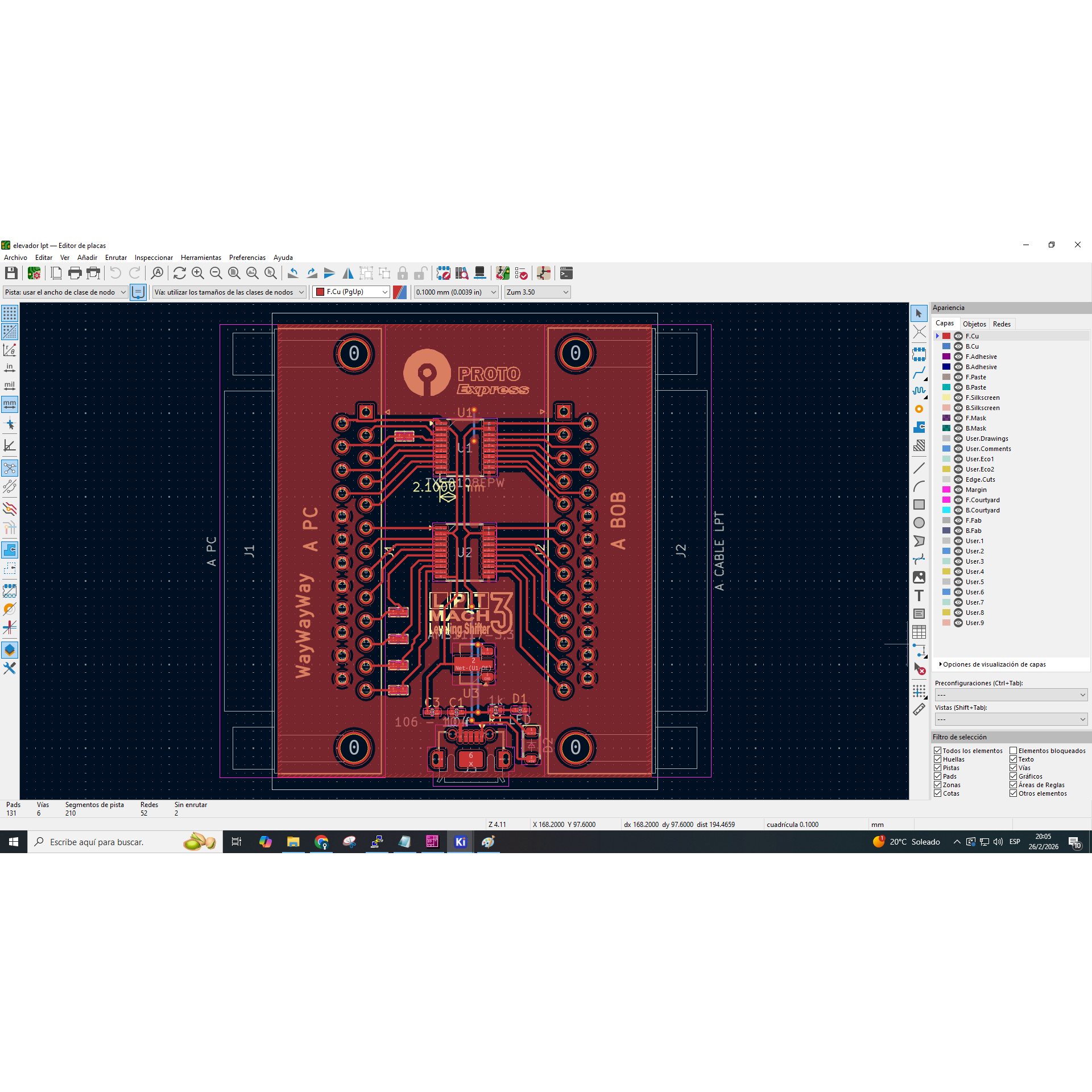Viewport: 1092px width, 1092px height.
Task: Select the Draw Arc tool
Action: coord(919,486)
